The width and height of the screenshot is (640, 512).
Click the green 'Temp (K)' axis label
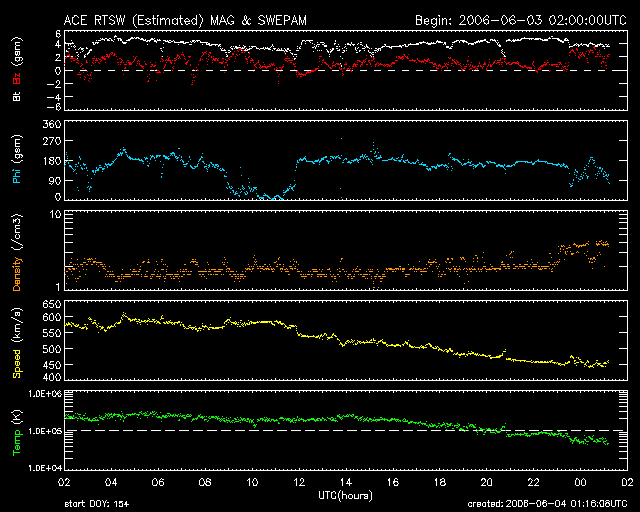click(x=17, y=433)
